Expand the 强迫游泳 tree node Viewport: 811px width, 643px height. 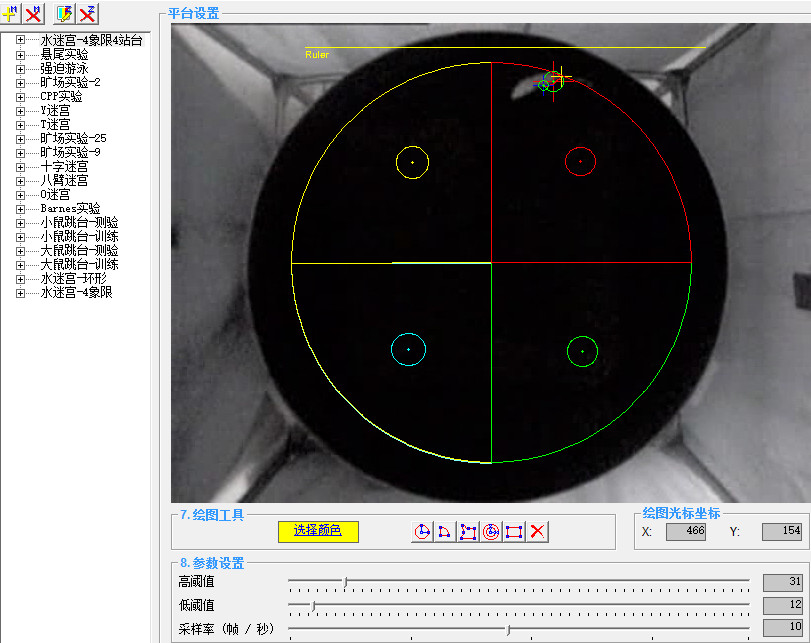click(x=20, y=68)
